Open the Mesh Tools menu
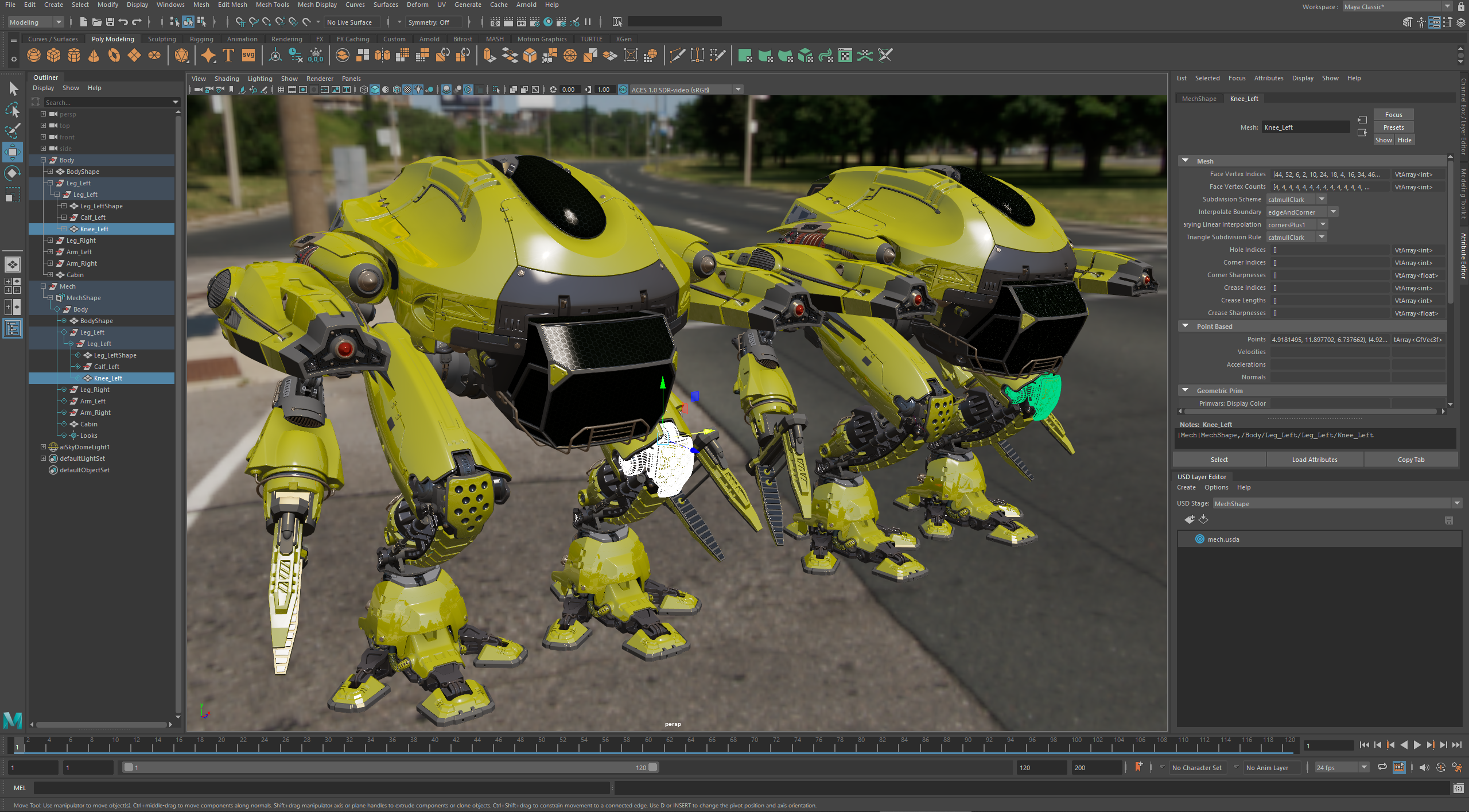The height and width of the screenshot is (812, 1469). click(x=272, y=5)
